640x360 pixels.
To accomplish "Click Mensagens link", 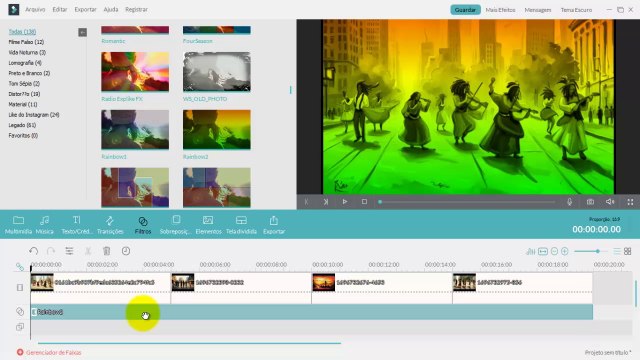I will point(538,10).
